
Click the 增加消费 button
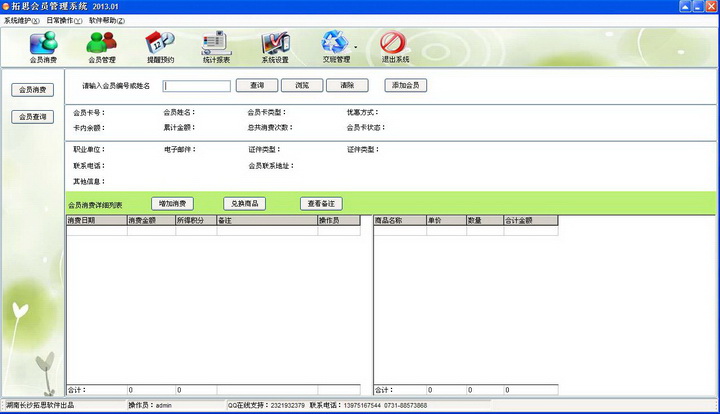(x=172, y=203)
